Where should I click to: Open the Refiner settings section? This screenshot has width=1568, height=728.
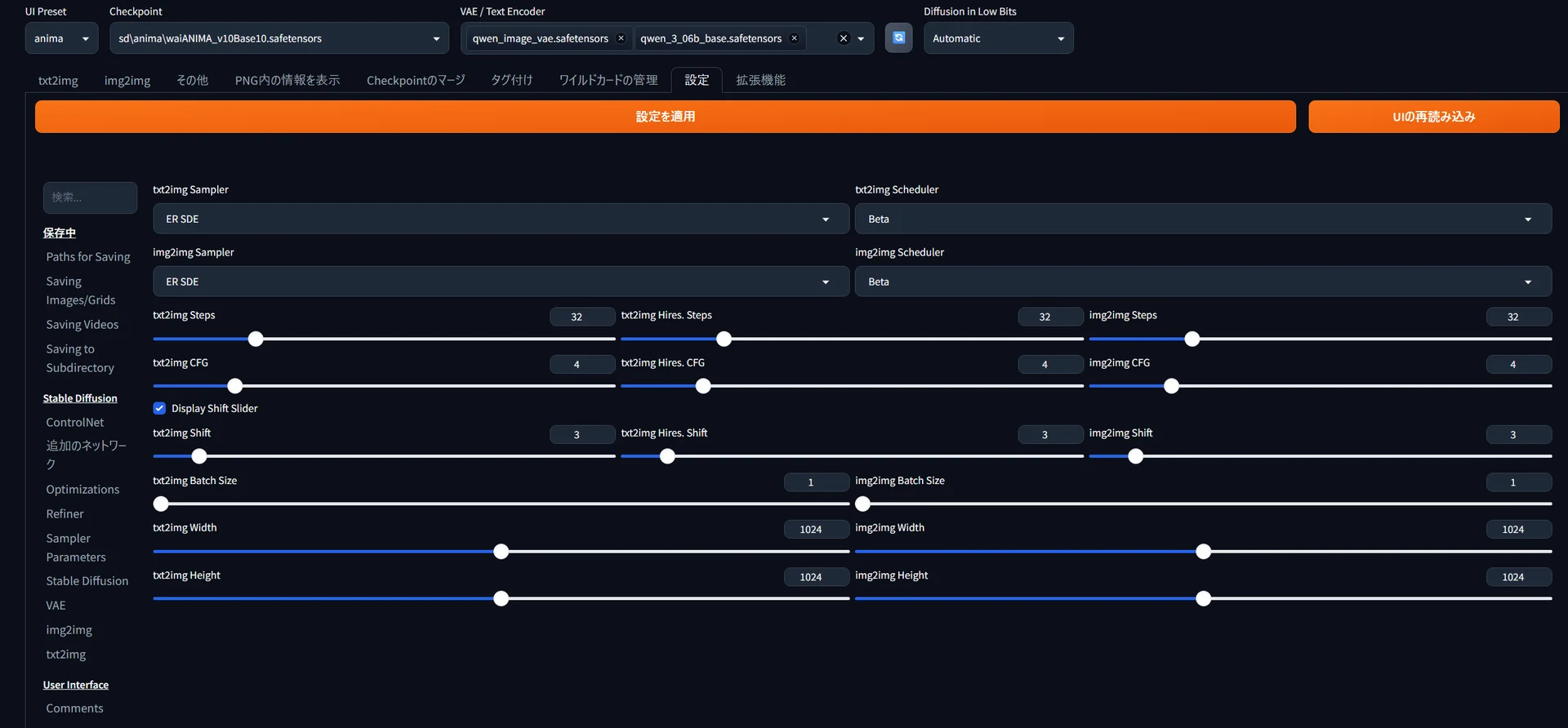click(x=65, y=514)
